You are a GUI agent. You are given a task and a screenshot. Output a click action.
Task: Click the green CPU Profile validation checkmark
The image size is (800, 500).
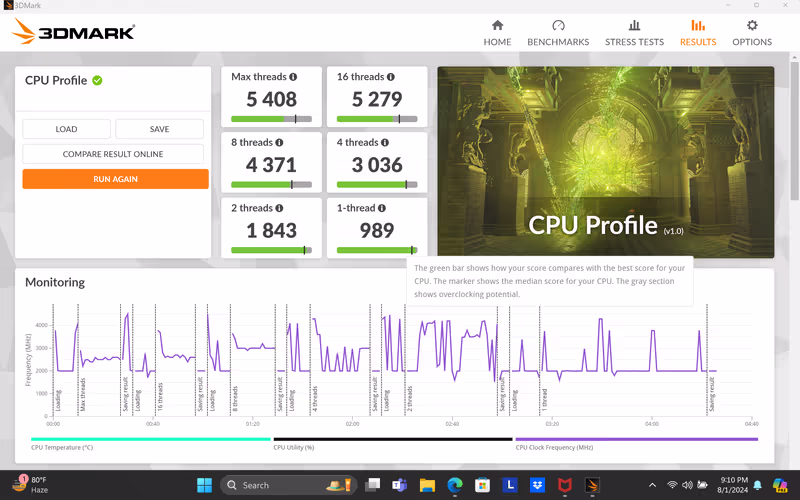tap(97, 80)
